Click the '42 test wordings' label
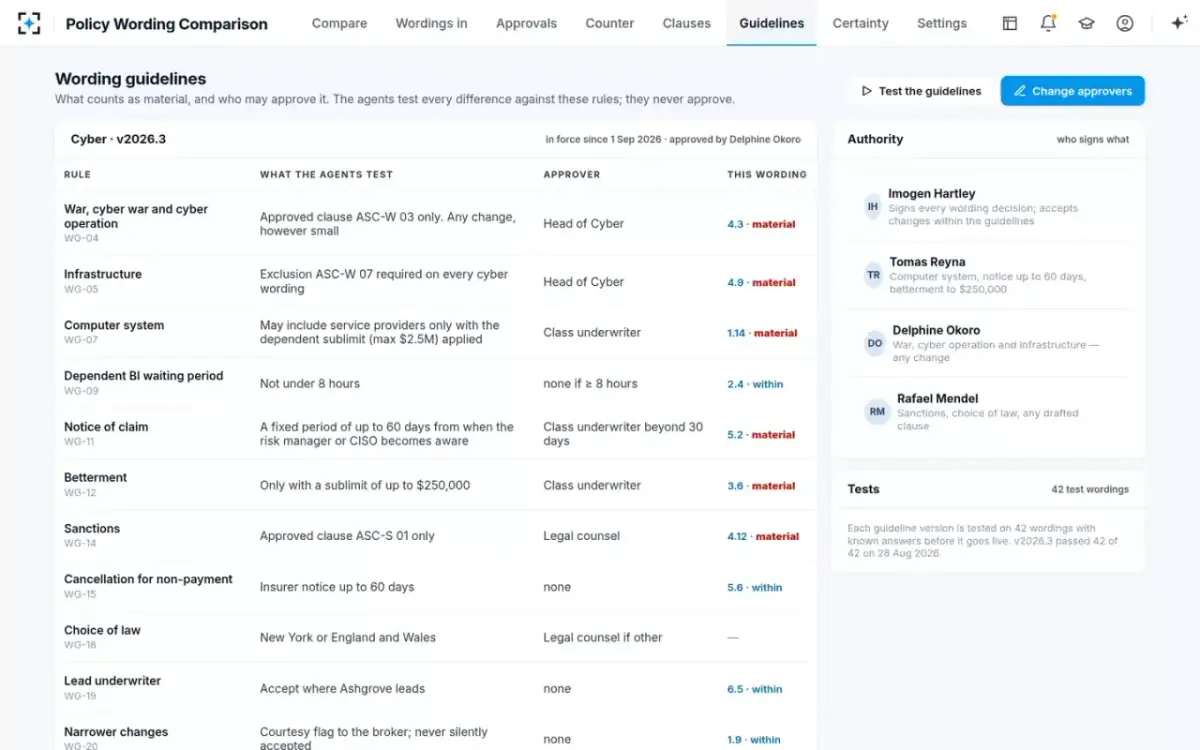This screenshot has width=1200, height=750. click(1090, 490)
